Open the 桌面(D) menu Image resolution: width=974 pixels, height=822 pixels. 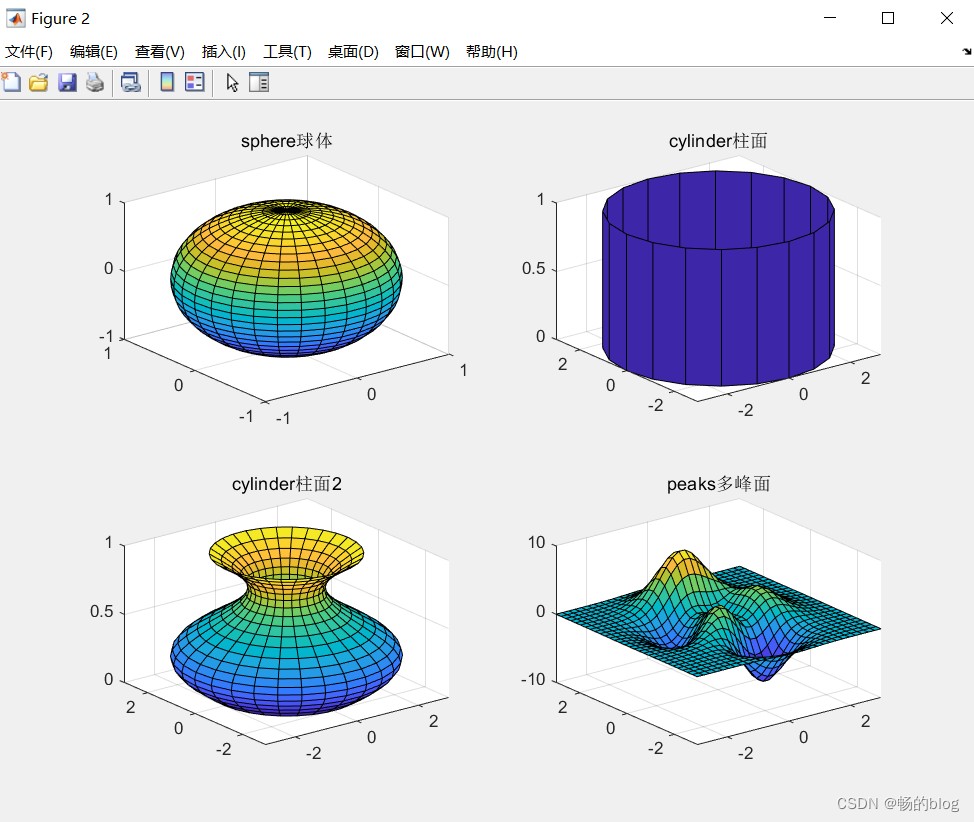tap(352, 52)
